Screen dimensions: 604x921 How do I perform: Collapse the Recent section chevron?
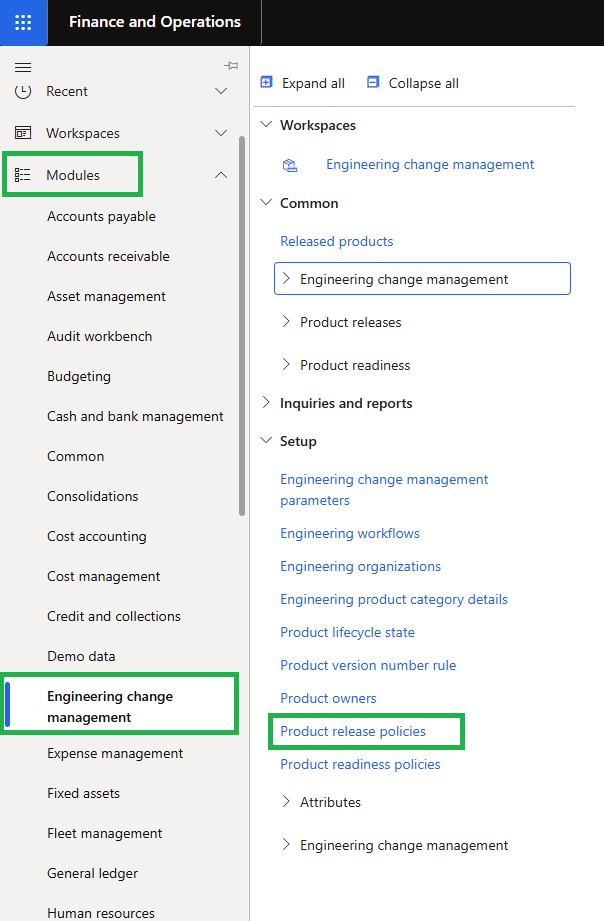point(221,91)
